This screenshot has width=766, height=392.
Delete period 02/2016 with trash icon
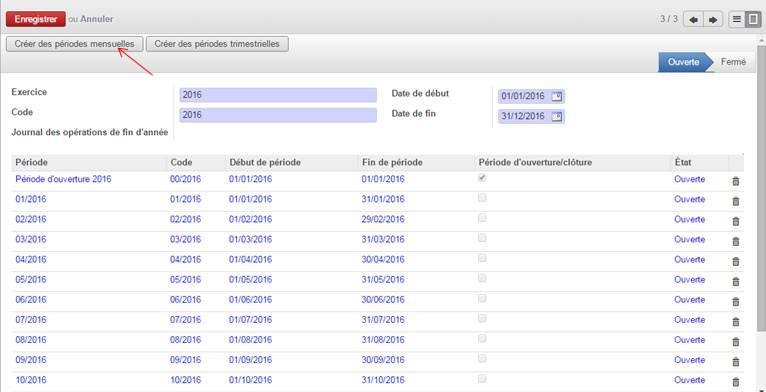coord(736,221)
